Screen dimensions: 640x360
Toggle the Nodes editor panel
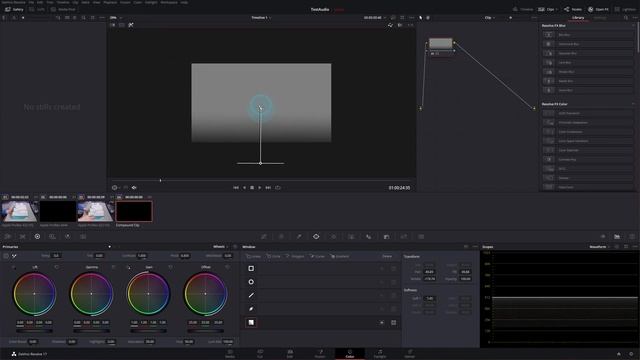pyautogui.click(x=573, y=9)
